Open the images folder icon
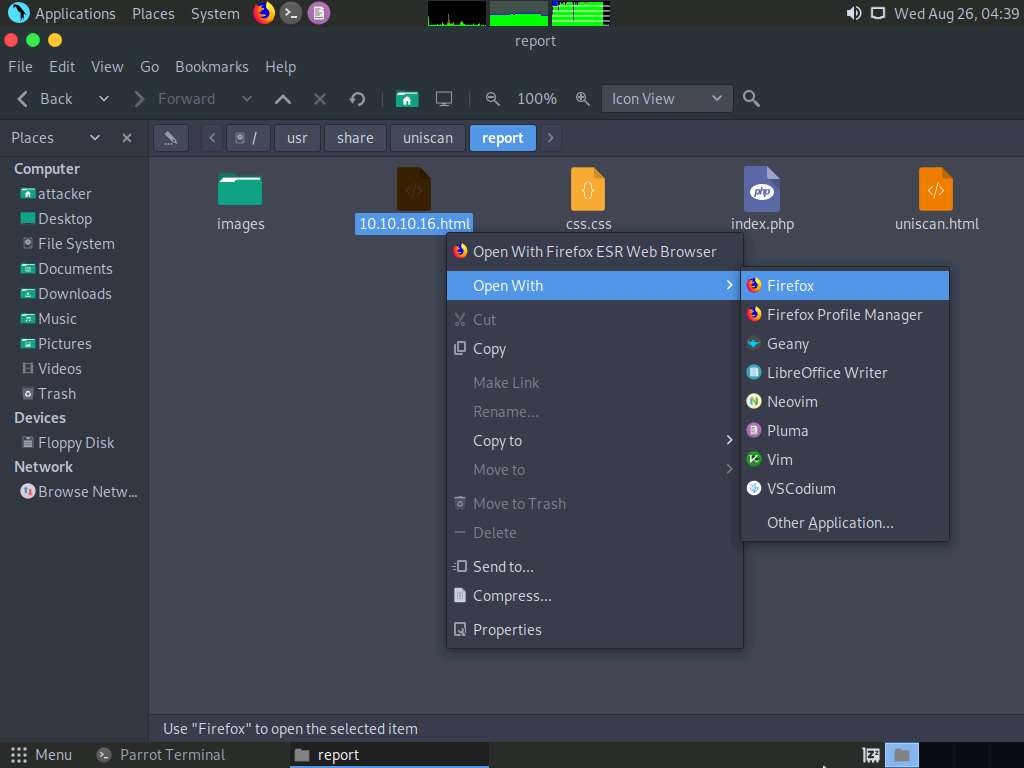This screenshot has height=768, width=1024. pos(240,190)
